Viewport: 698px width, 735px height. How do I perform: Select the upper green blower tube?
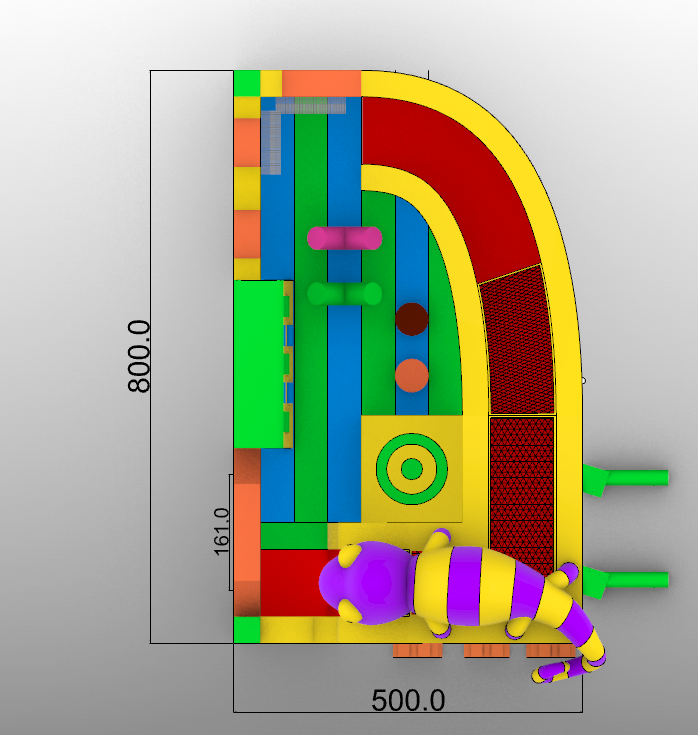(626, 480)
